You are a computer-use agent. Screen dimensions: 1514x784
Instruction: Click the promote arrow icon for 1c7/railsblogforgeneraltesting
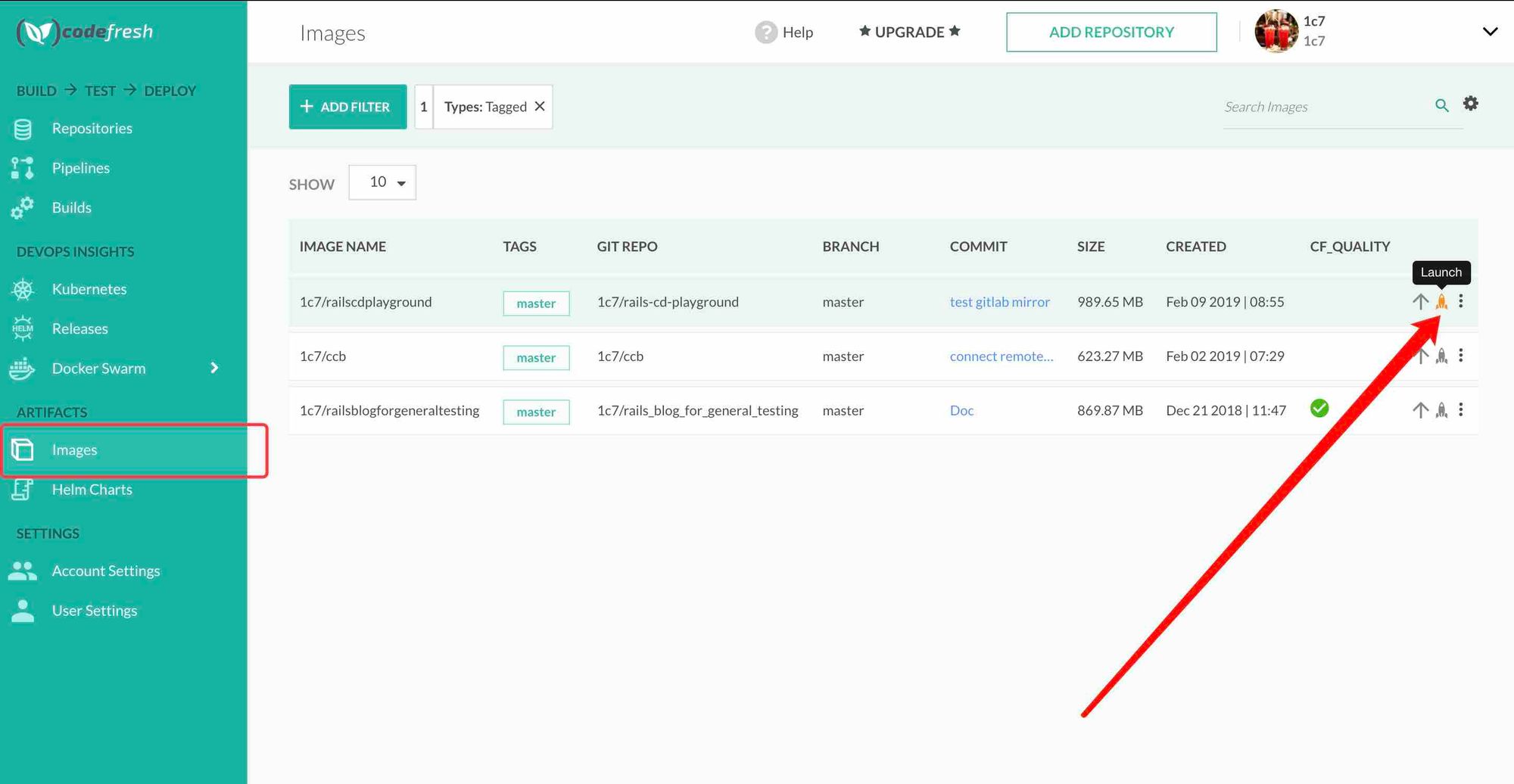(x=1420, y=410)
